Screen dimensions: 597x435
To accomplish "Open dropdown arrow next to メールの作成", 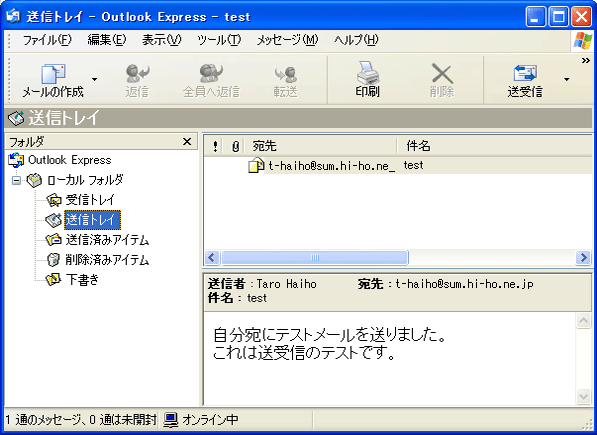I will pyautogui.click(x=94, y=80).
